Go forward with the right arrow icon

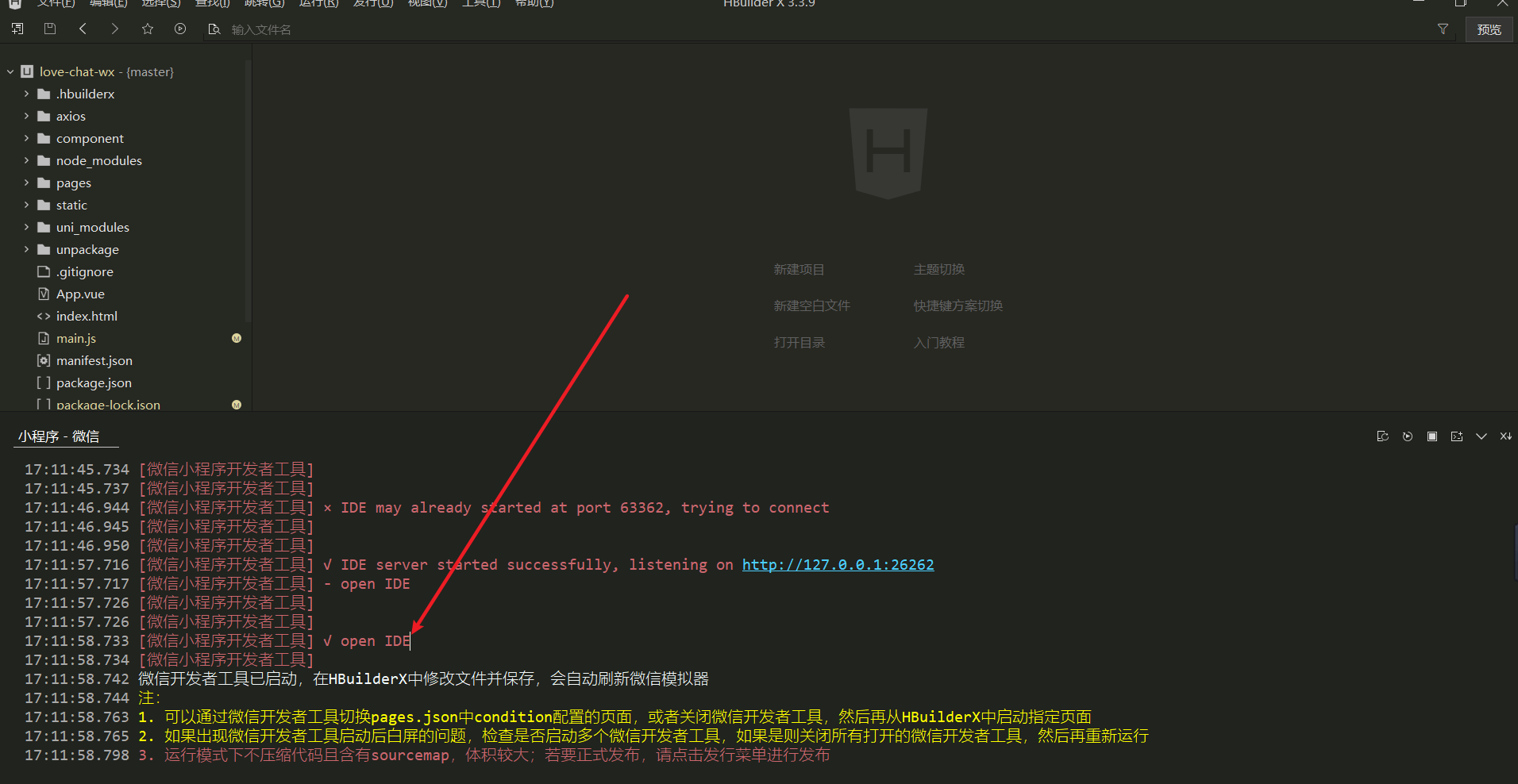point(115,29)
